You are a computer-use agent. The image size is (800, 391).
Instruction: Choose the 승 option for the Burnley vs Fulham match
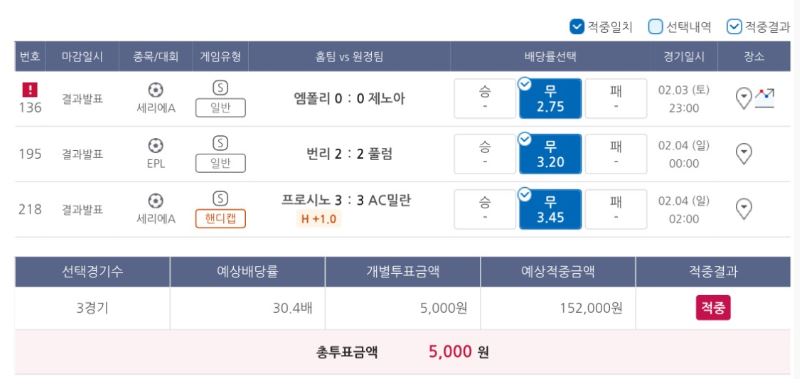click(485, 154)
